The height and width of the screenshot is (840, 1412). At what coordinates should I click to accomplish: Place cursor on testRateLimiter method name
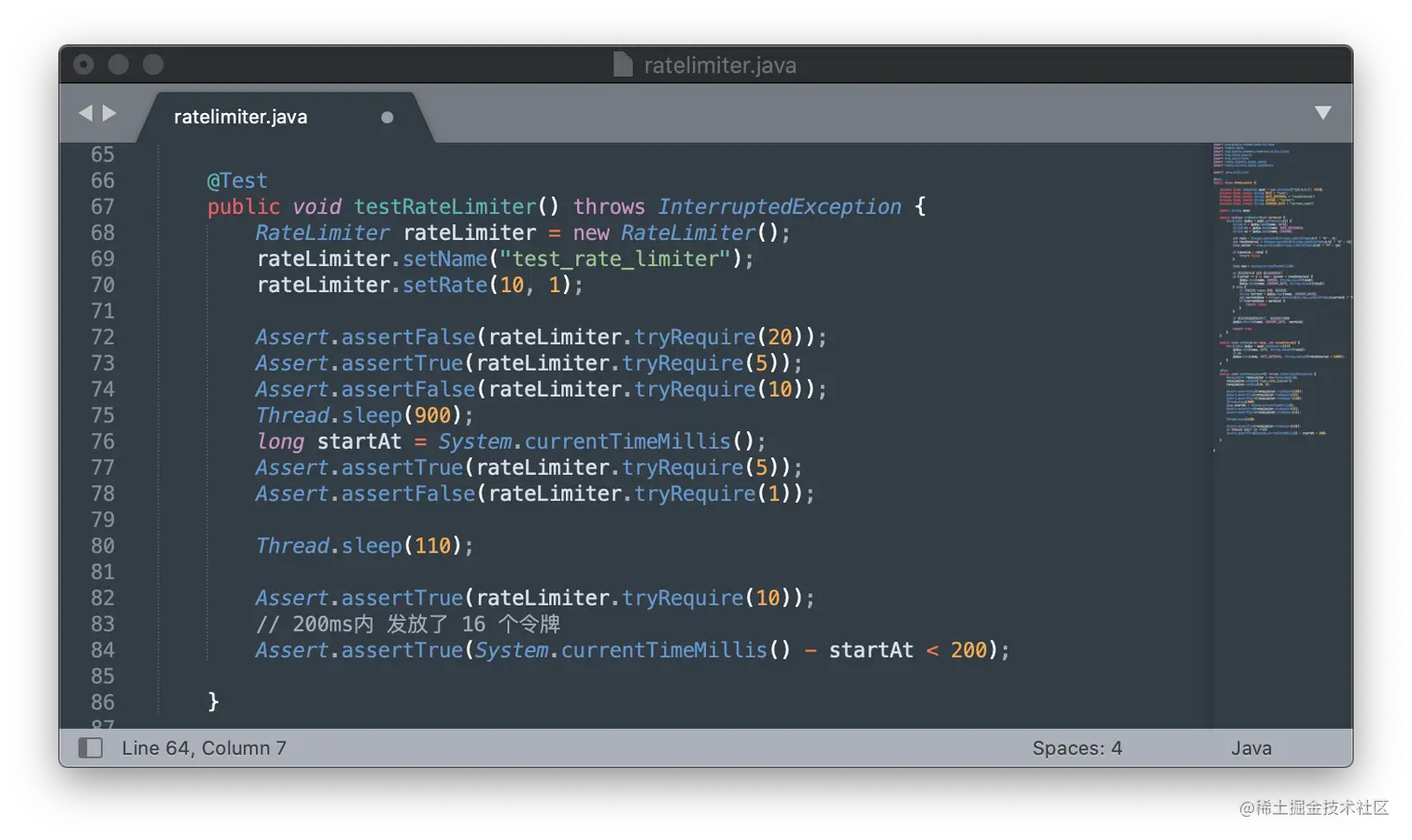coord(445,206)
